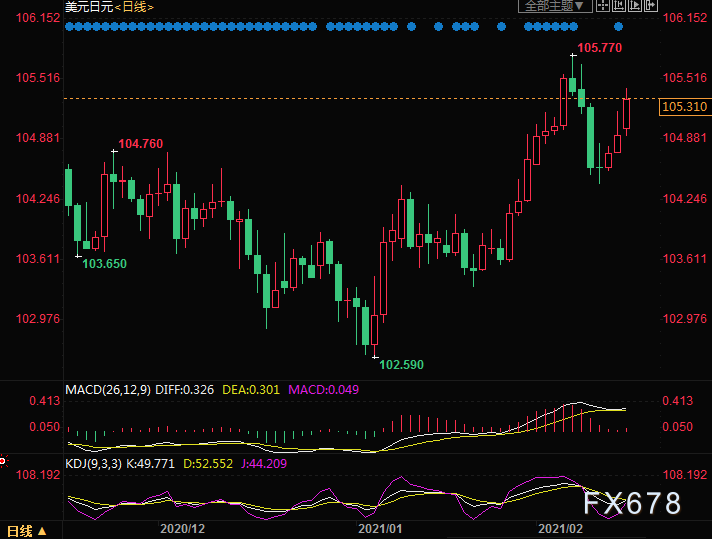Click the purple MACD:0.049 value
Viewport: 712px width, 539px height.
tap(323, 390)
